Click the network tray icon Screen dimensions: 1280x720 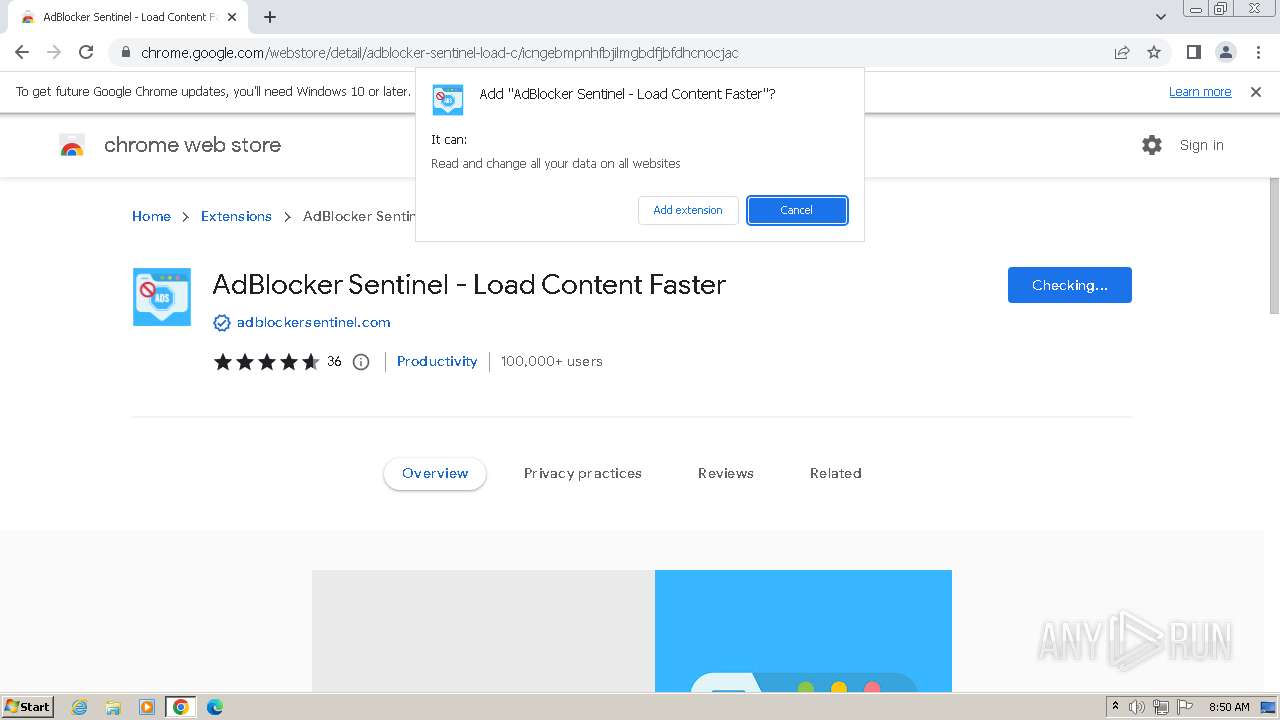click(x=1161, y=707)
